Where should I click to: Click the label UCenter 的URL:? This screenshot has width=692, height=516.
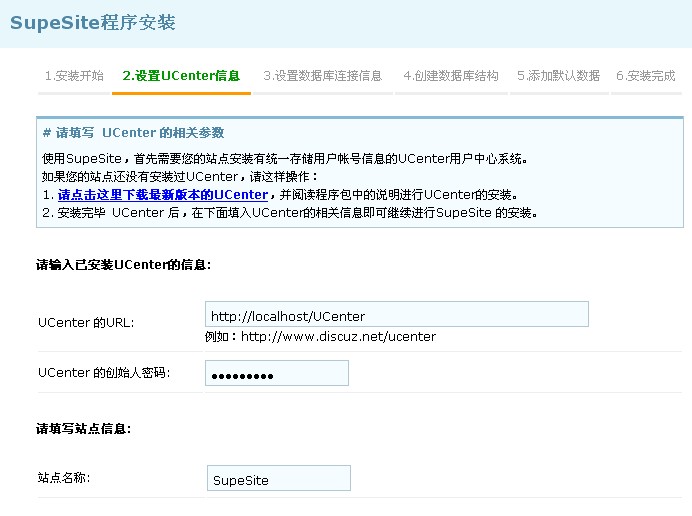point(86,323)
